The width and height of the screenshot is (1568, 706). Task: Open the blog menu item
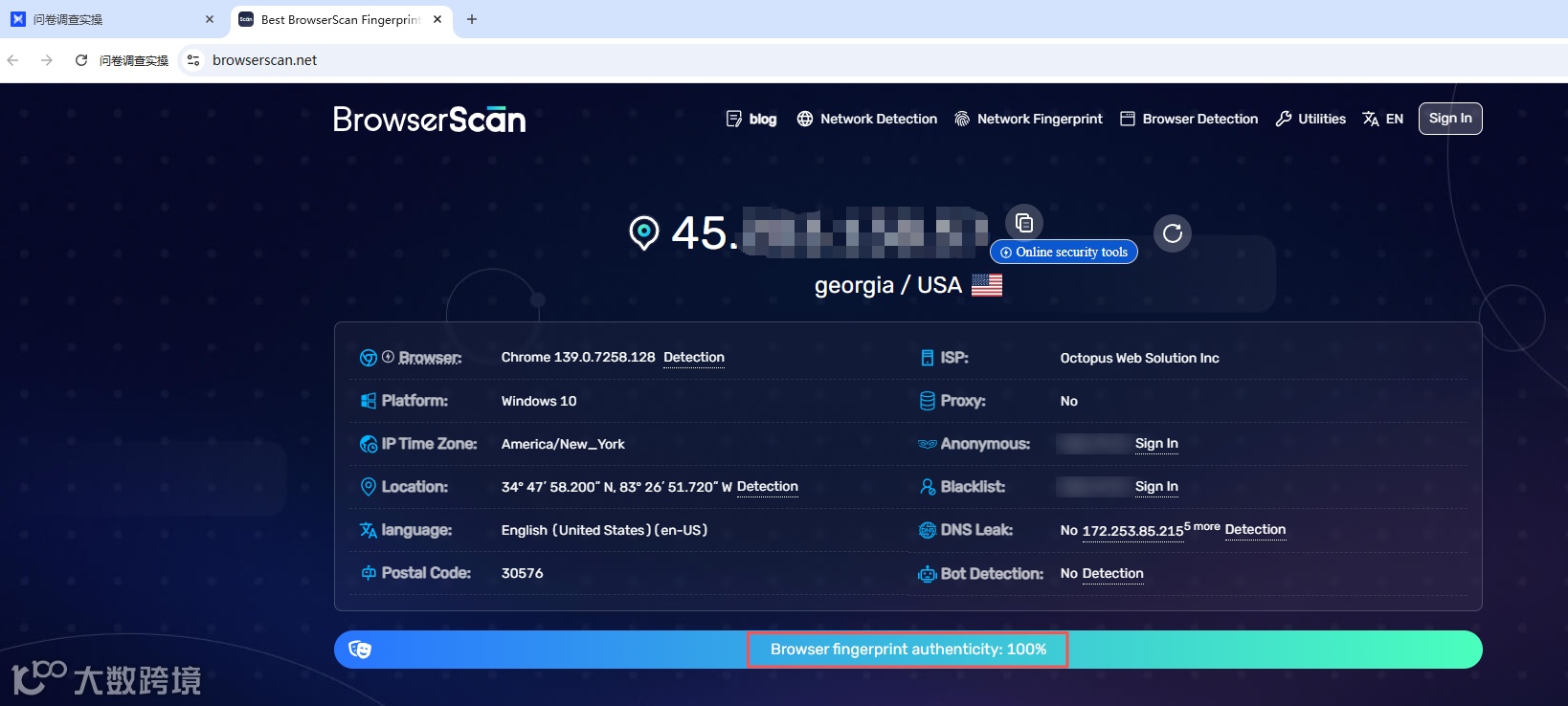(x=751, y=119)
